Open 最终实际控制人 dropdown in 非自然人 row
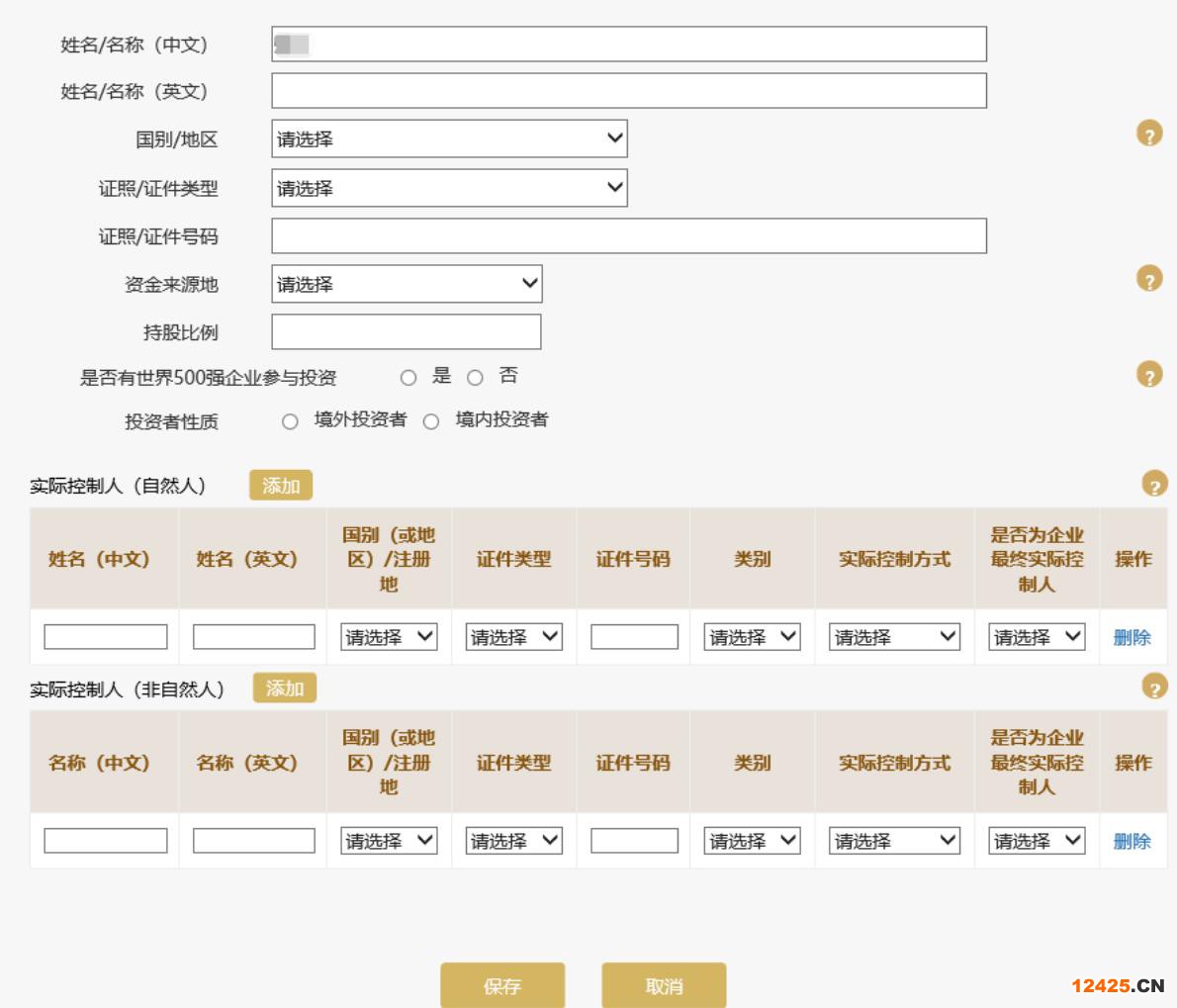The height and width of the screenshot is (1008, 1177). (x=1037, y=841)
